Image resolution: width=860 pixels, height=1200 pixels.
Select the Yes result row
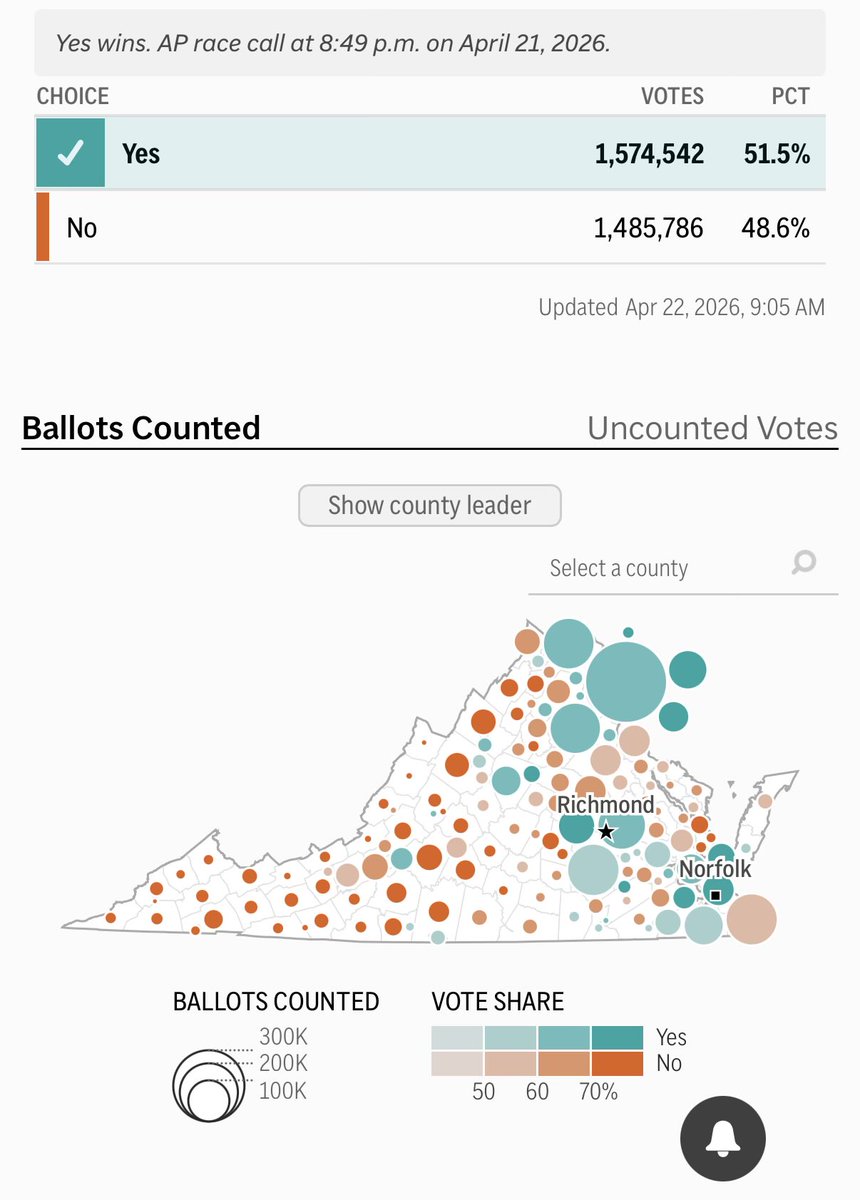(430, 153)
